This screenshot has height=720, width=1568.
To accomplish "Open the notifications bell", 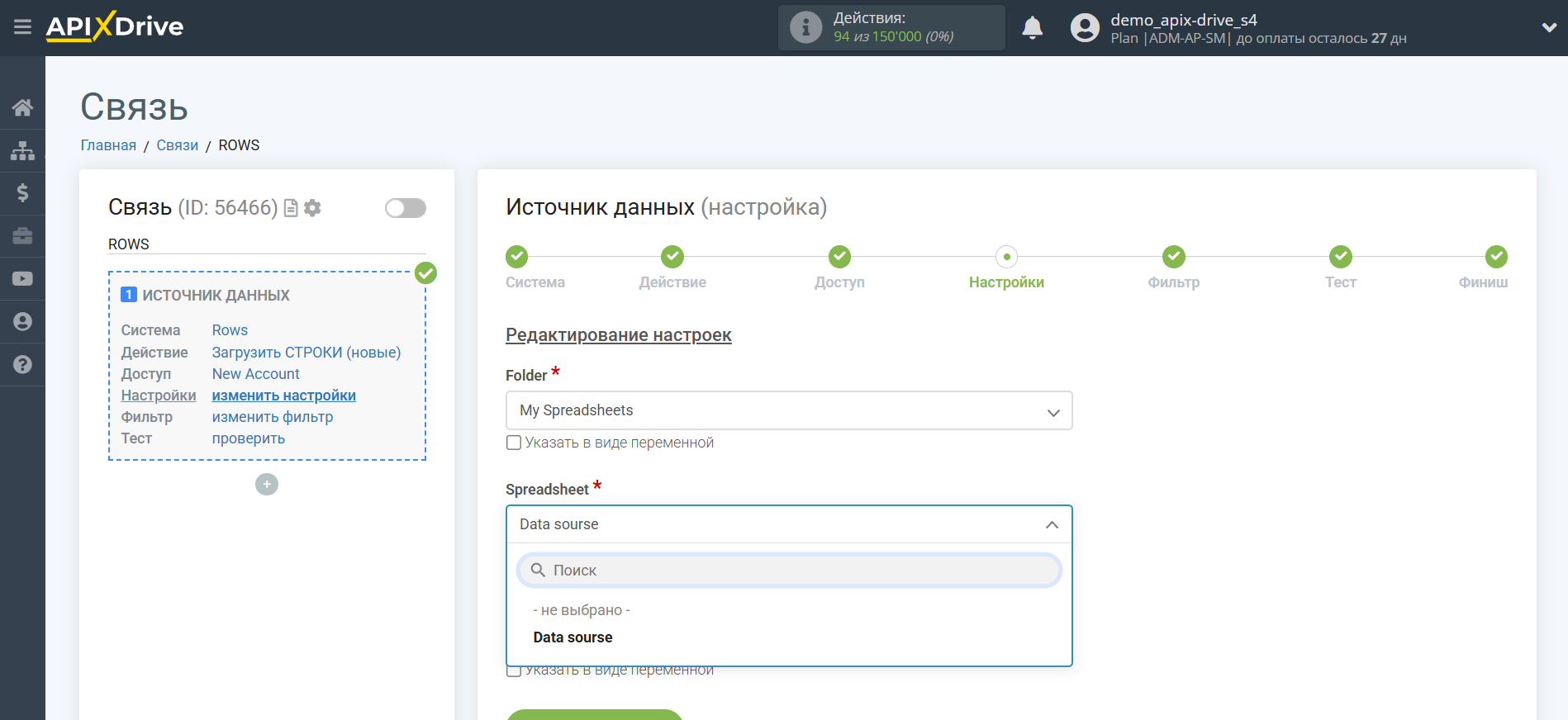I will (x=1032, y=28).
